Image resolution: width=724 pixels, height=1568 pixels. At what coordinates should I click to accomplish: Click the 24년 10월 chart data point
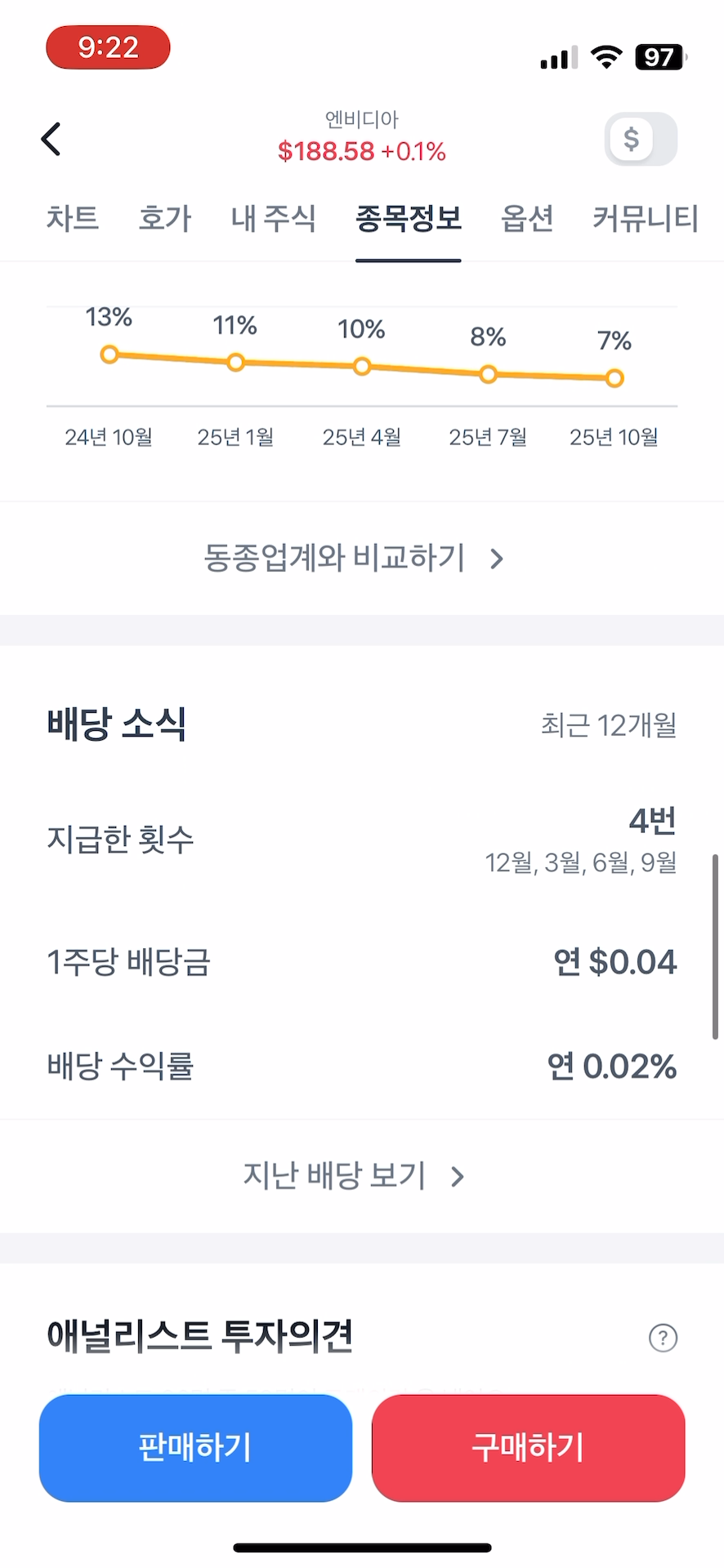coord(109,354)
